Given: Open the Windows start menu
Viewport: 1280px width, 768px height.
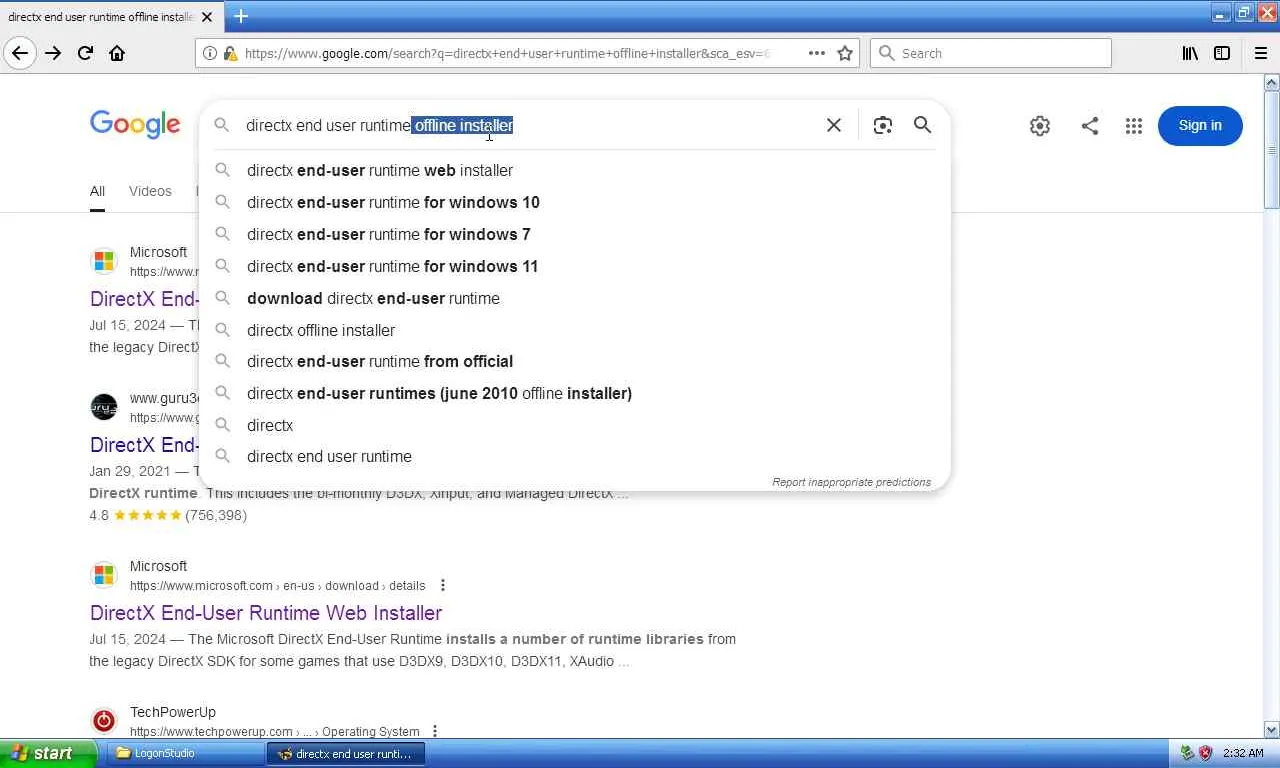Looking at the screenshot, I should point(48,753).
